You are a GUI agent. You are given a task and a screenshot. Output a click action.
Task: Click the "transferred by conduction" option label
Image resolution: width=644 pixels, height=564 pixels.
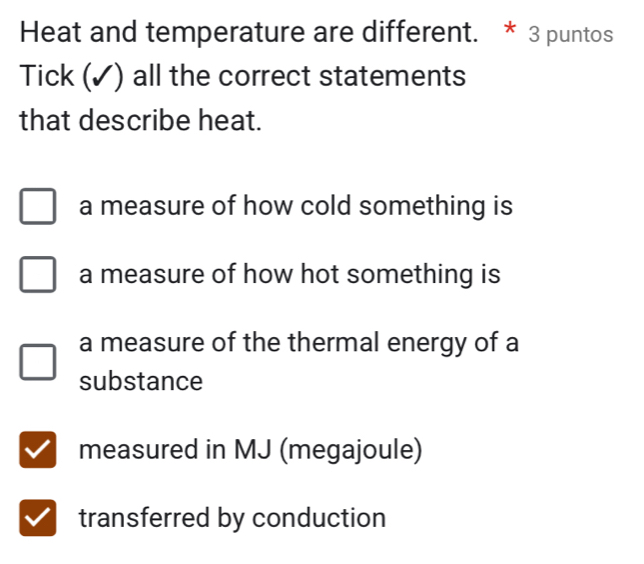[232, 519]
